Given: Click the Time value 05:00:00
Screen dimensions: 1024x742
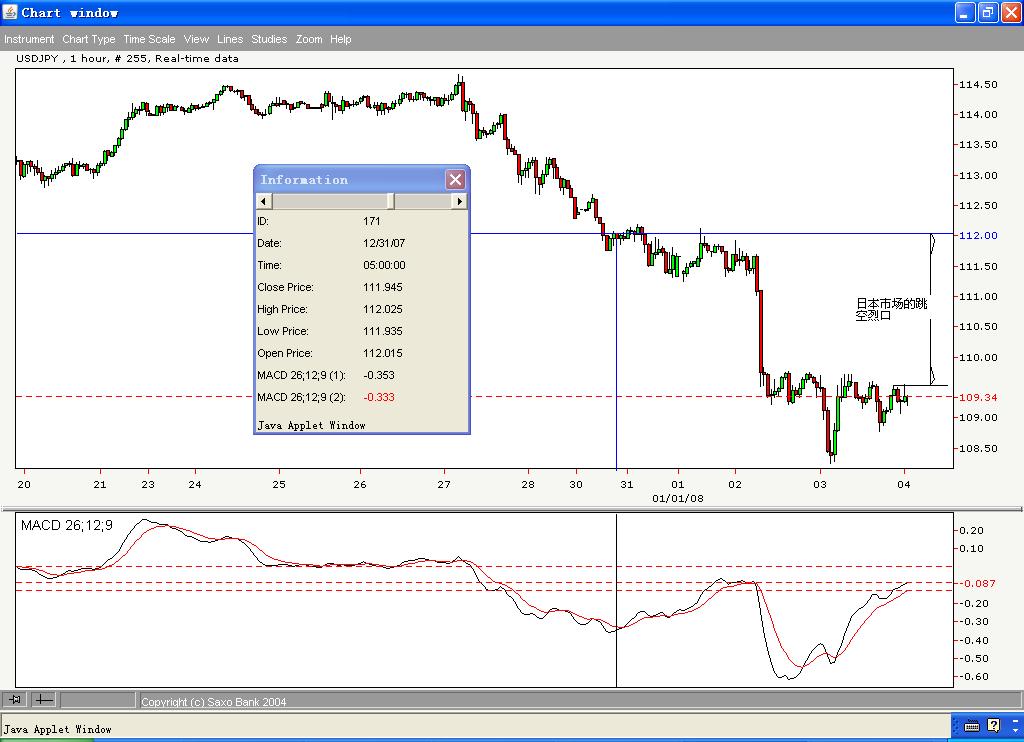Looking at the screenshot, I should coord(384,265).
